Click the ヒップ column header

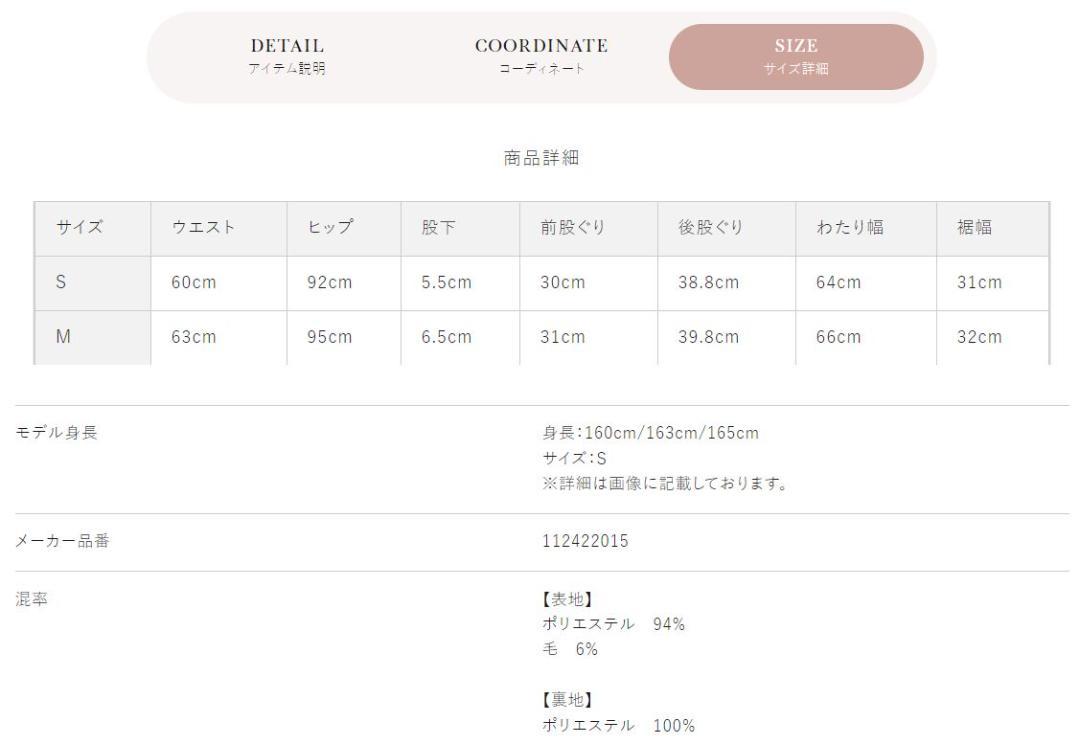click(x=330, y=227)
